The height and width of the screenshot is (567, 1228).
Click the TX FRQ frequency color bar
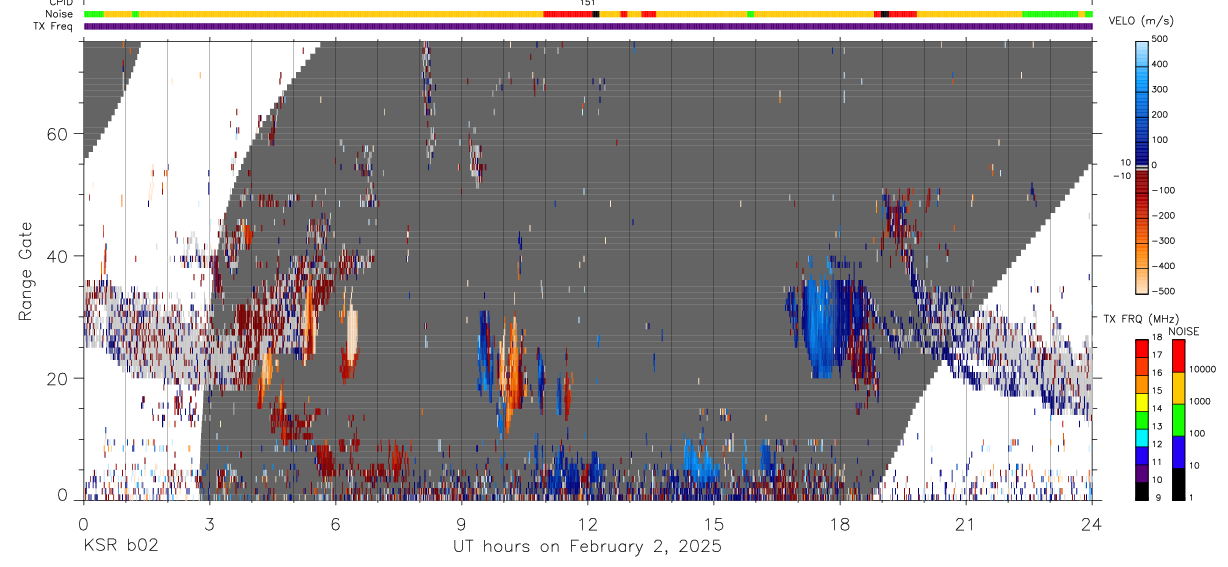[1142, 418]
